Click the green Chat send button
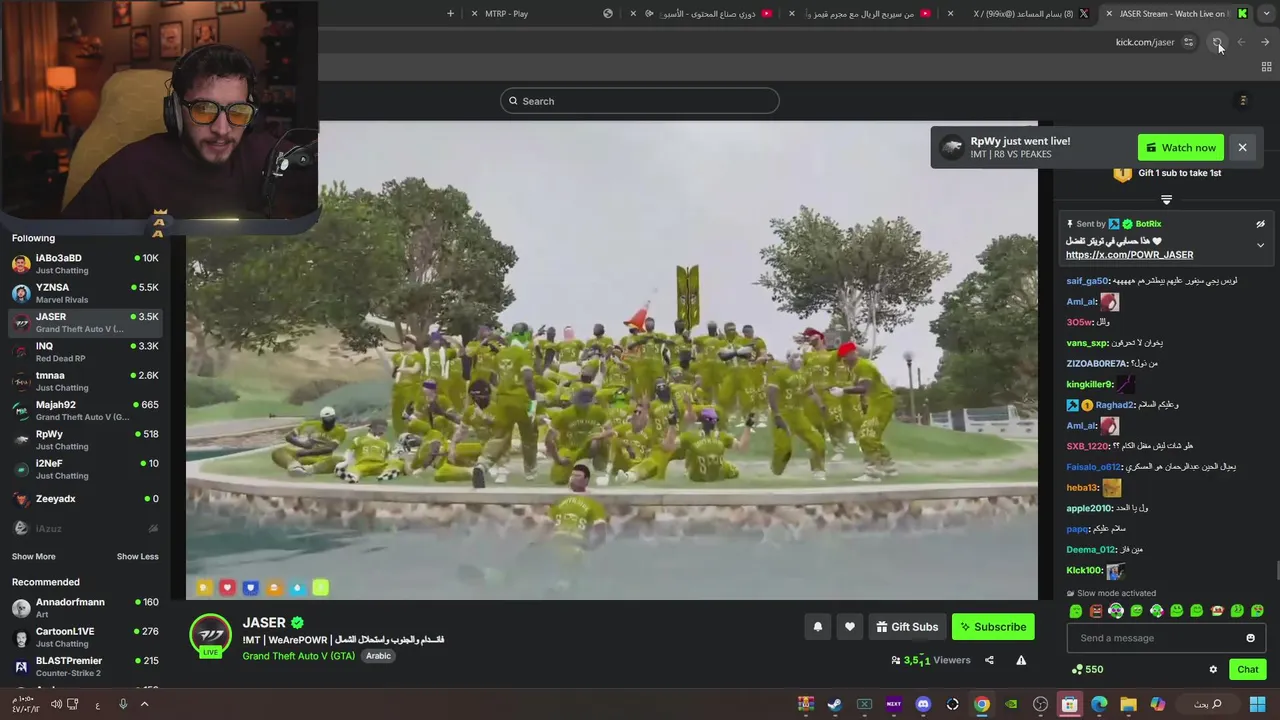 click(1248, 670)
